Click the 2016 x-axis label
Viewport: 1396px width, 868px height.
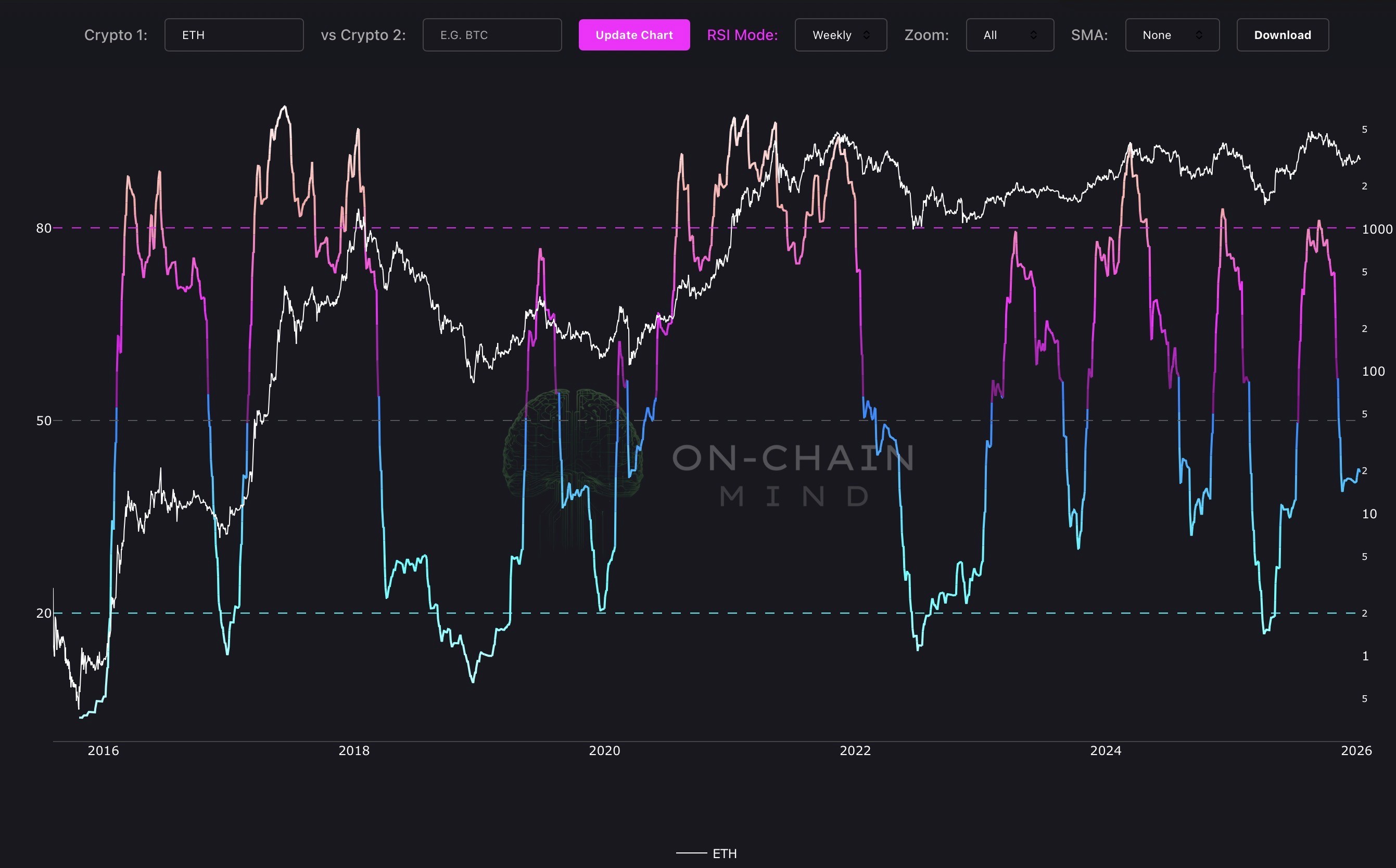[x=104, y=751]
